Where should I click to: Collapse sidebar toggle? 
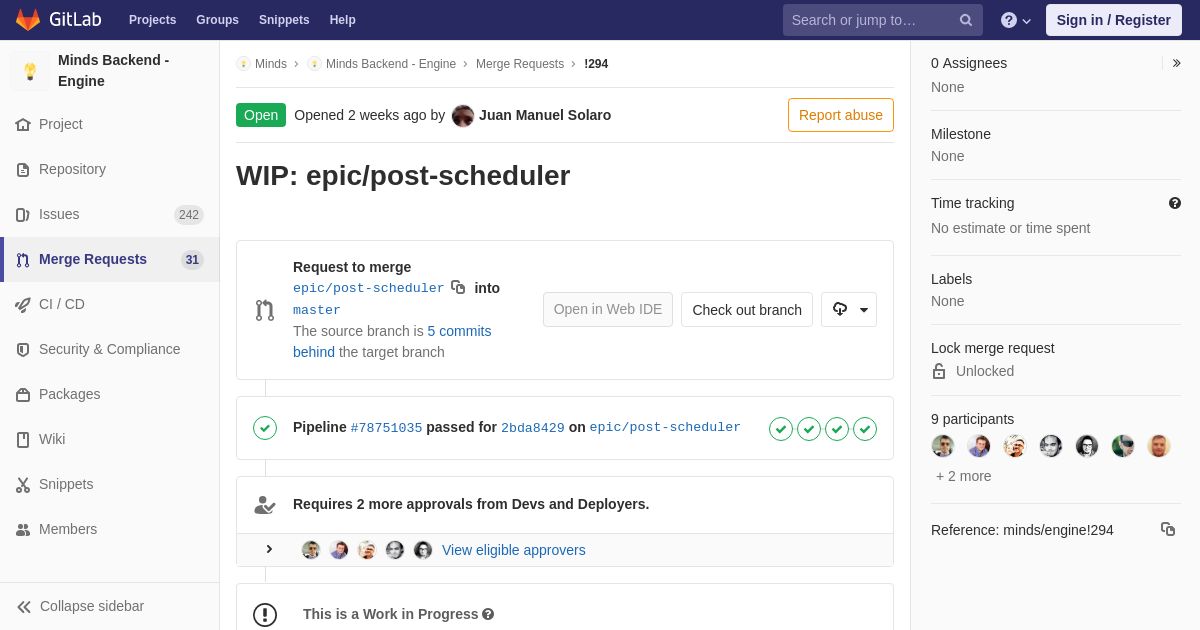(110, 606)
